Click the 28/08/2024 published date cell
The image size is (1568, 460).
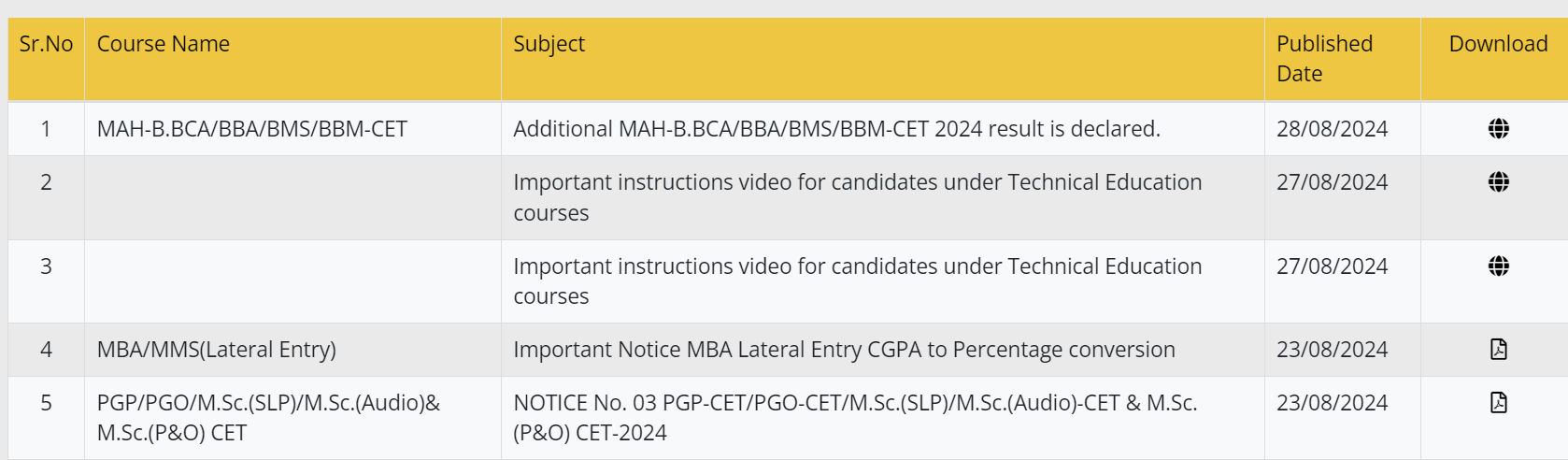point(1332,129)
